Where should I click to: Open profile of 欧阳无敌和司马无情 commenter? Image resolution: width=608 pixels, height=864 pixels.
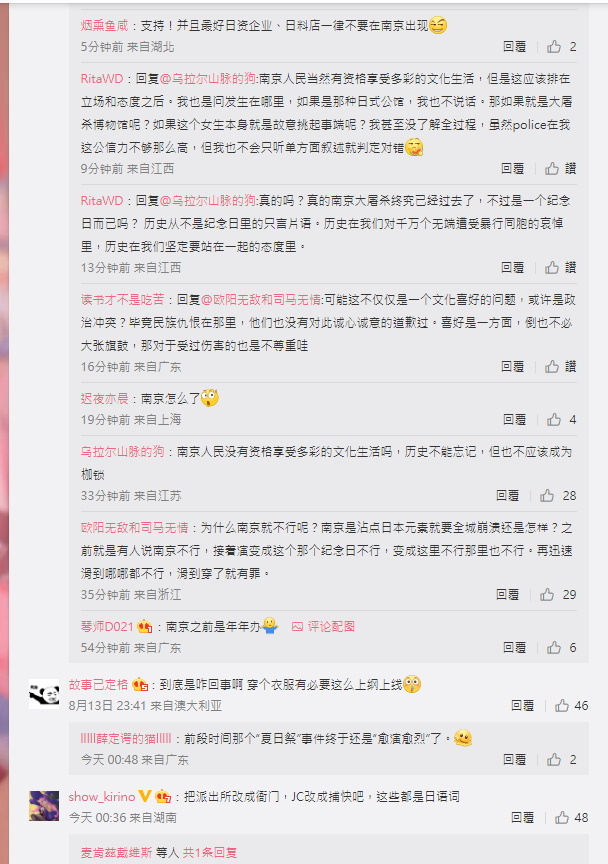pos(134,528)
